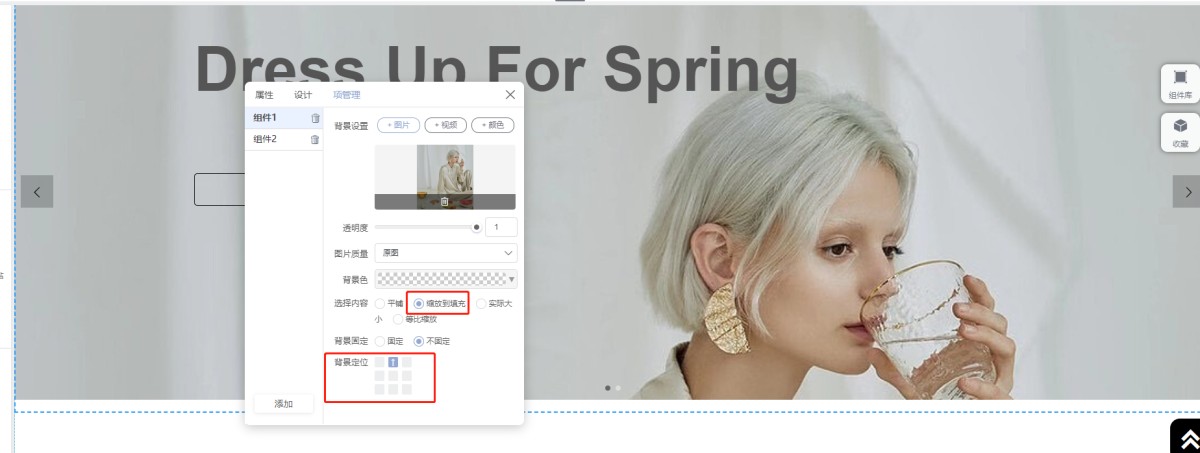The image size is (1200, 453).
Task: Click the scroll-to-top double chevron icon
Action: 1188,439
